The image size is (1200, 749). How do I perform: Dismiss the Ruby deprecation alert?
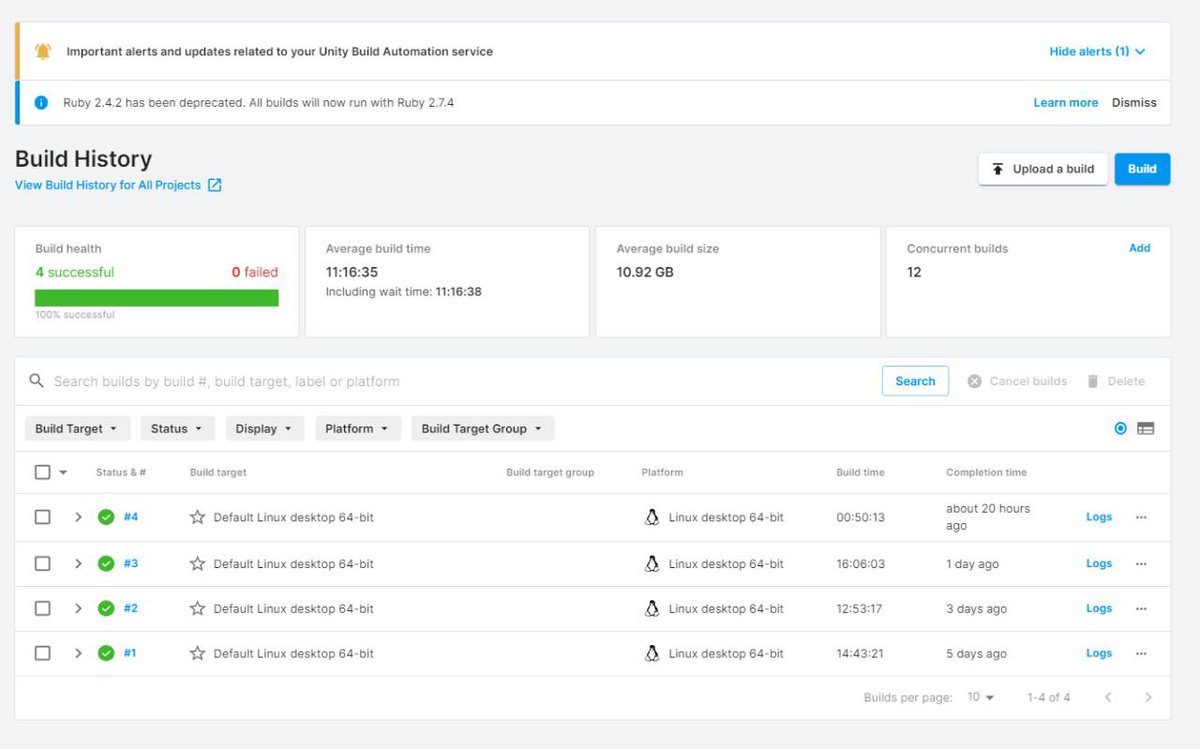[1134, 103]
